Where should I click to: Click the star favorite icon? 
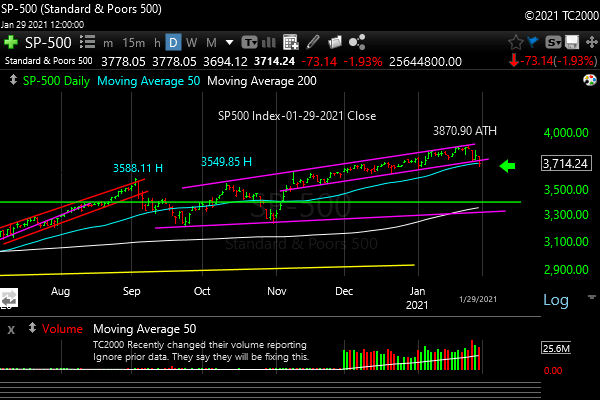point(516,43)
